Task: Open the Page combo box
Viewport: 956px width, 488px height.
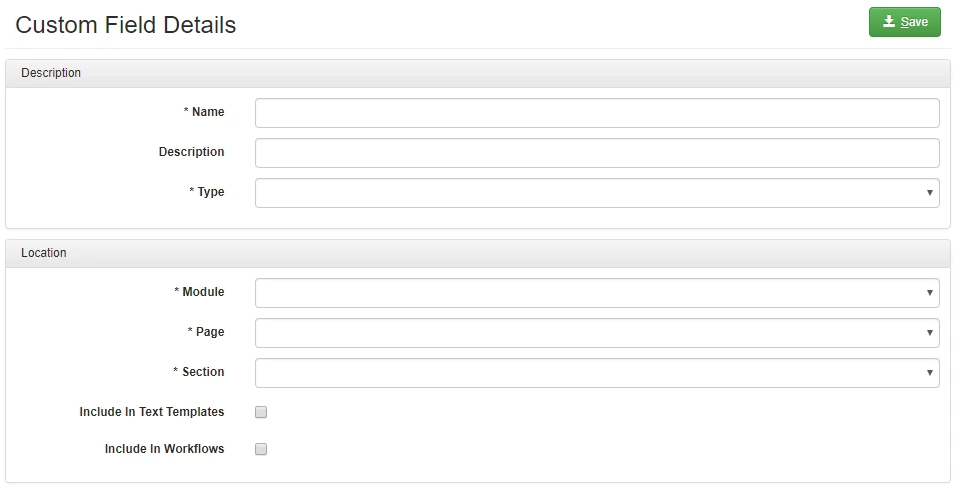Action: tap(597, 333)
